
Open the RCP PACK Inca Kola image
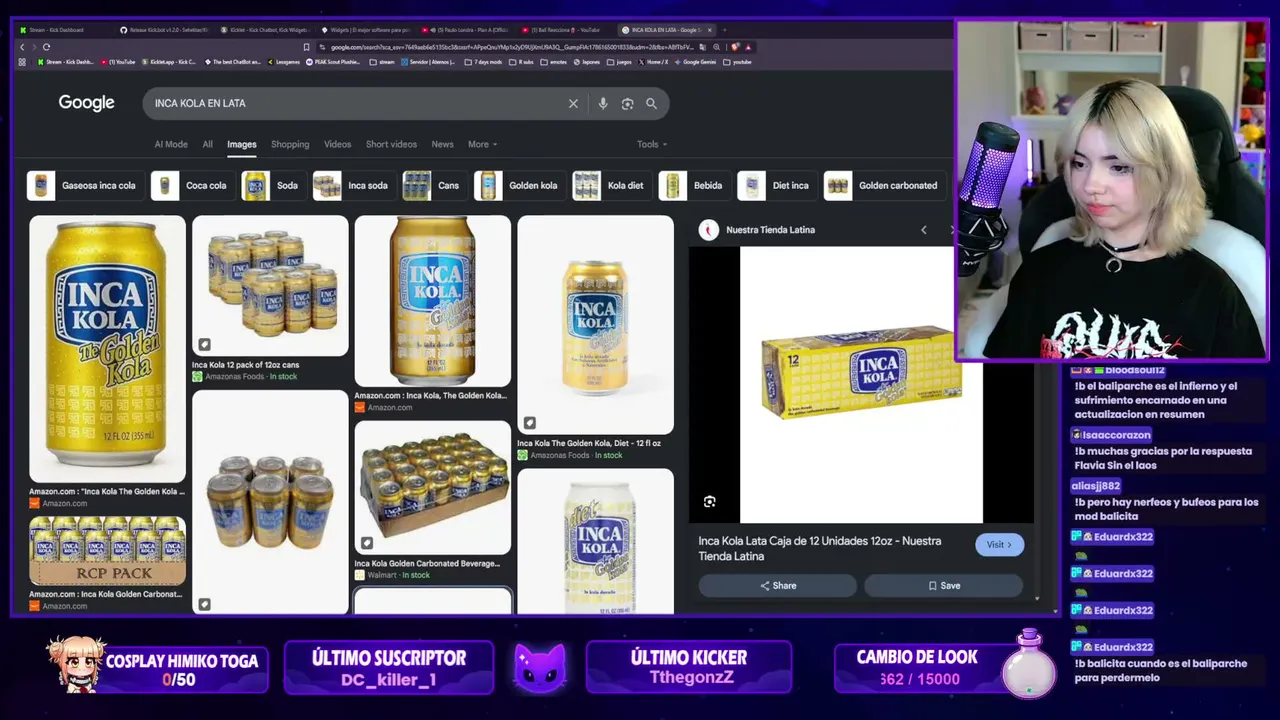point(107,551)
